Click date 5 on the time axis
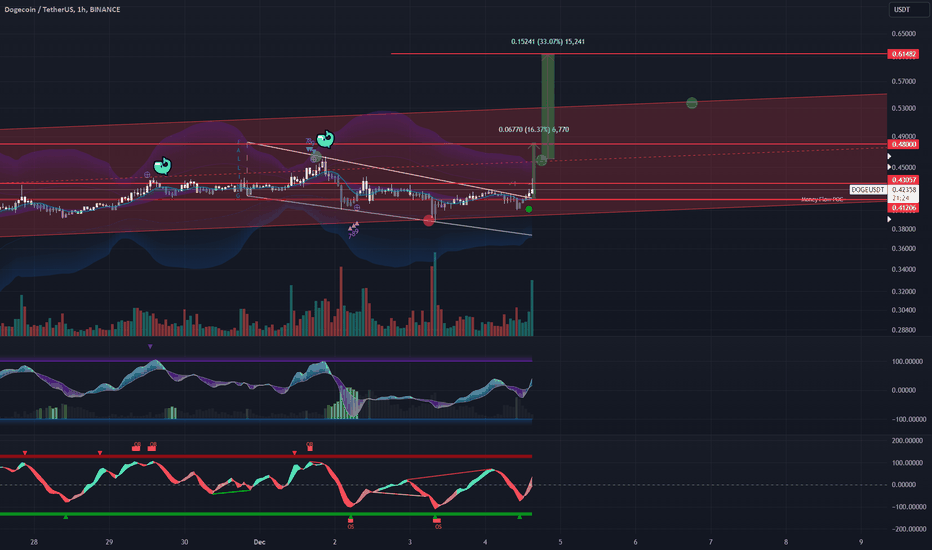 [x=560, y=542]
